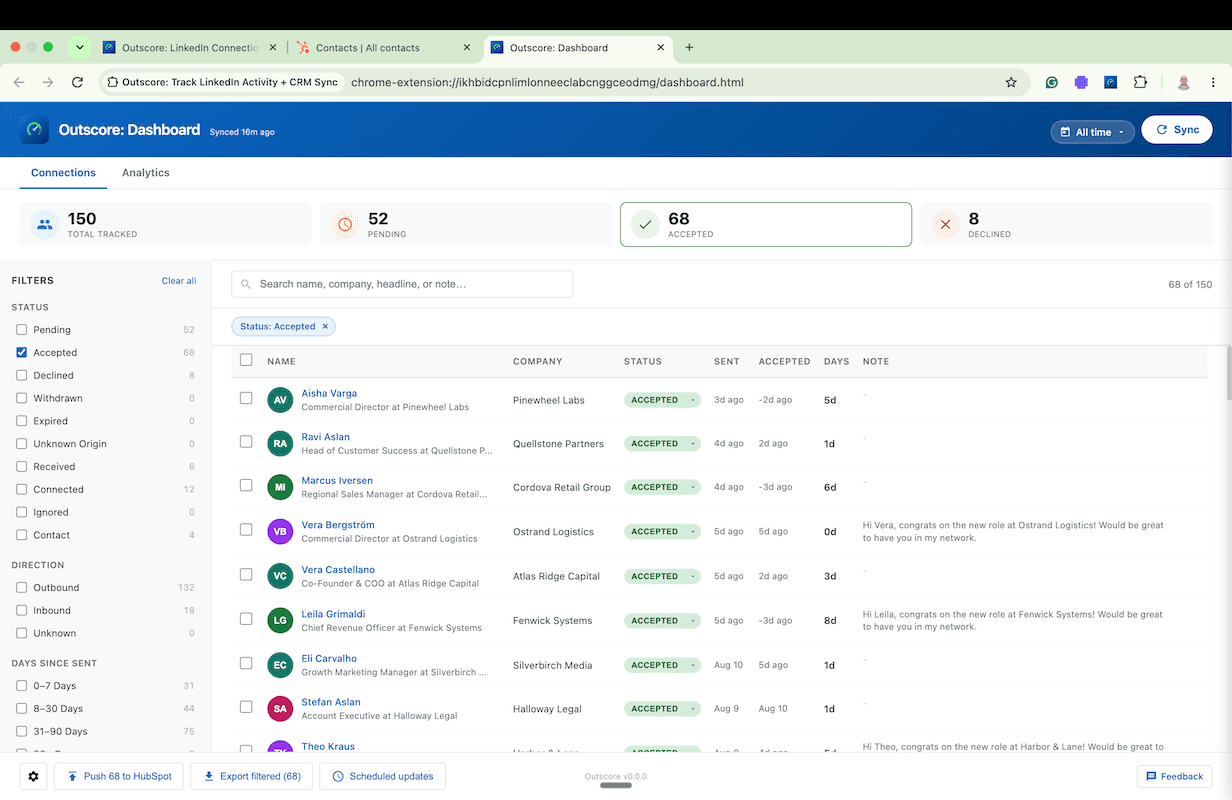This screenshot has height=800, width=1232.
Task: Check the Connected status filter
Action: [22, 490]
